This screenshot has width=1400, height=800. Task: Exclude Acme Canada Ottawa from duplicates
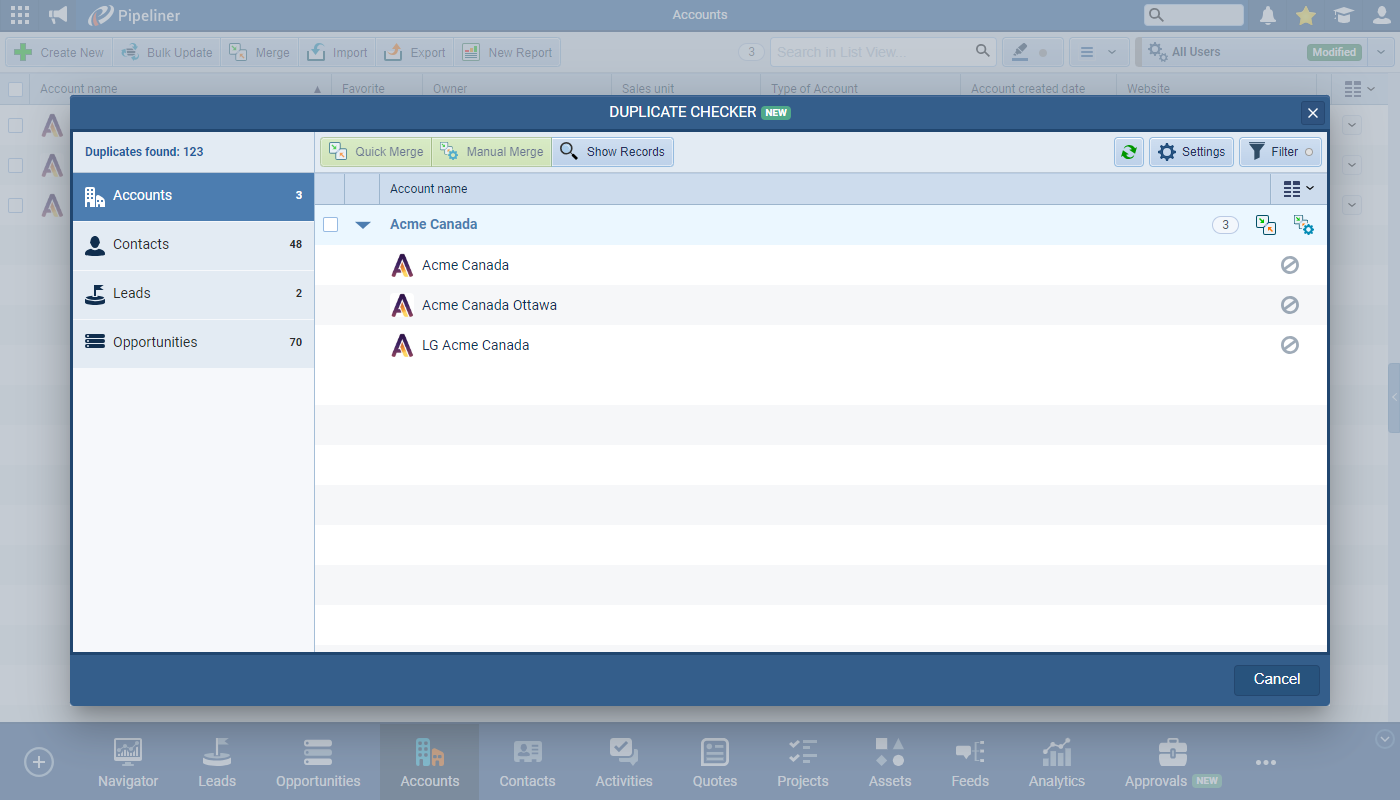click(x=1290, y=305)
